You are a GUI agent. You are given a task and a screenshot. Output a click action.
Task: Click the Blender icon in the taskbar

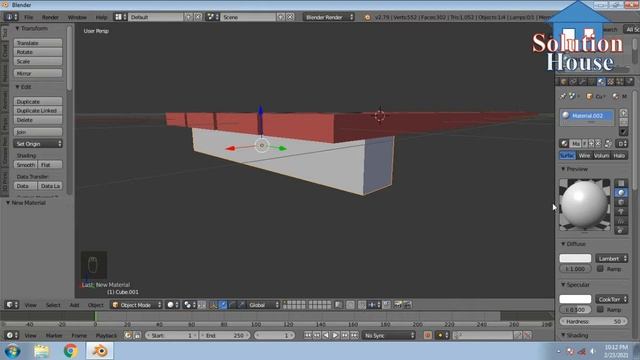click(x=100, y=351)
